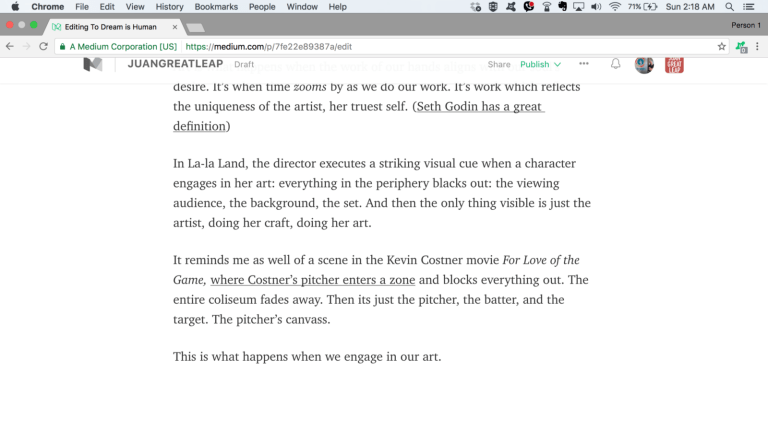768x441 pixels.
Task: Open the History menu
Action: 169,7
